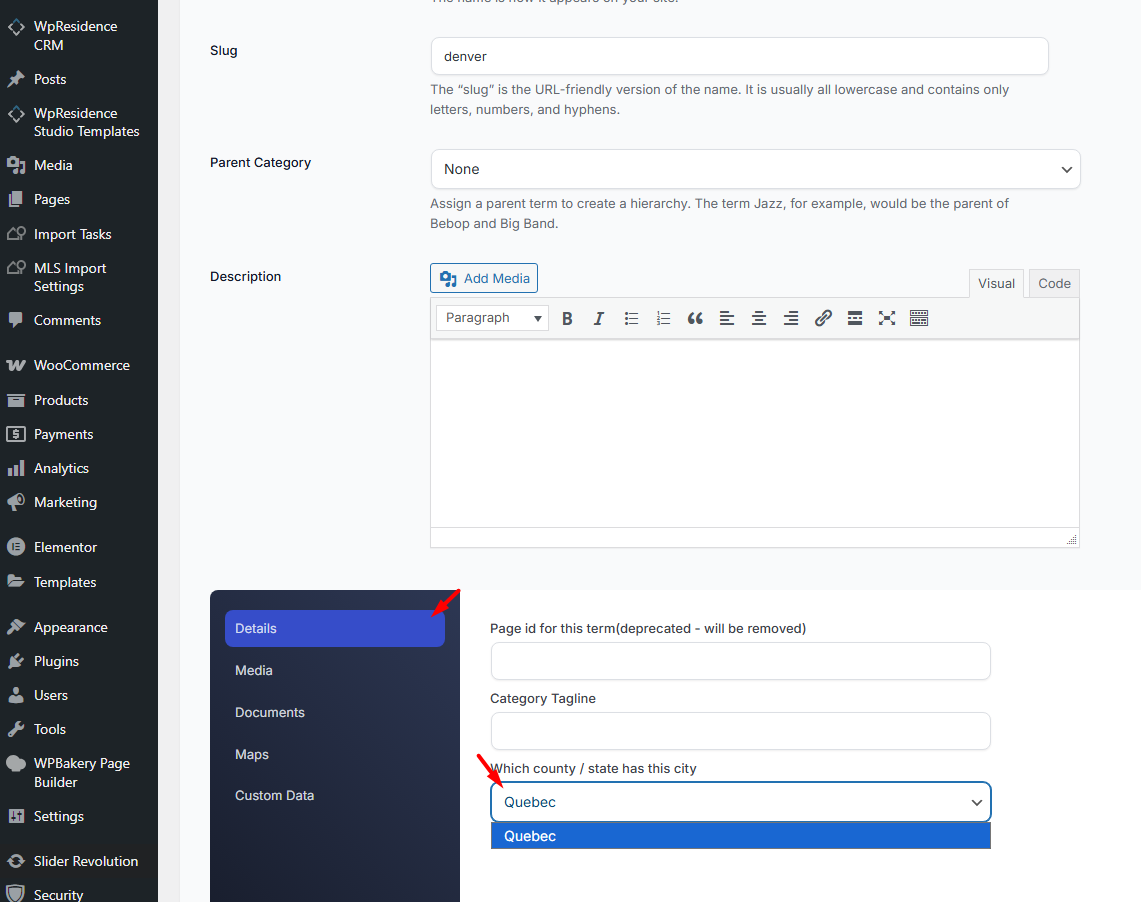1141x902 pixels.
Task: Switch to the Code editor tab
Action: pyautogui.click(x=1054, y=284)
